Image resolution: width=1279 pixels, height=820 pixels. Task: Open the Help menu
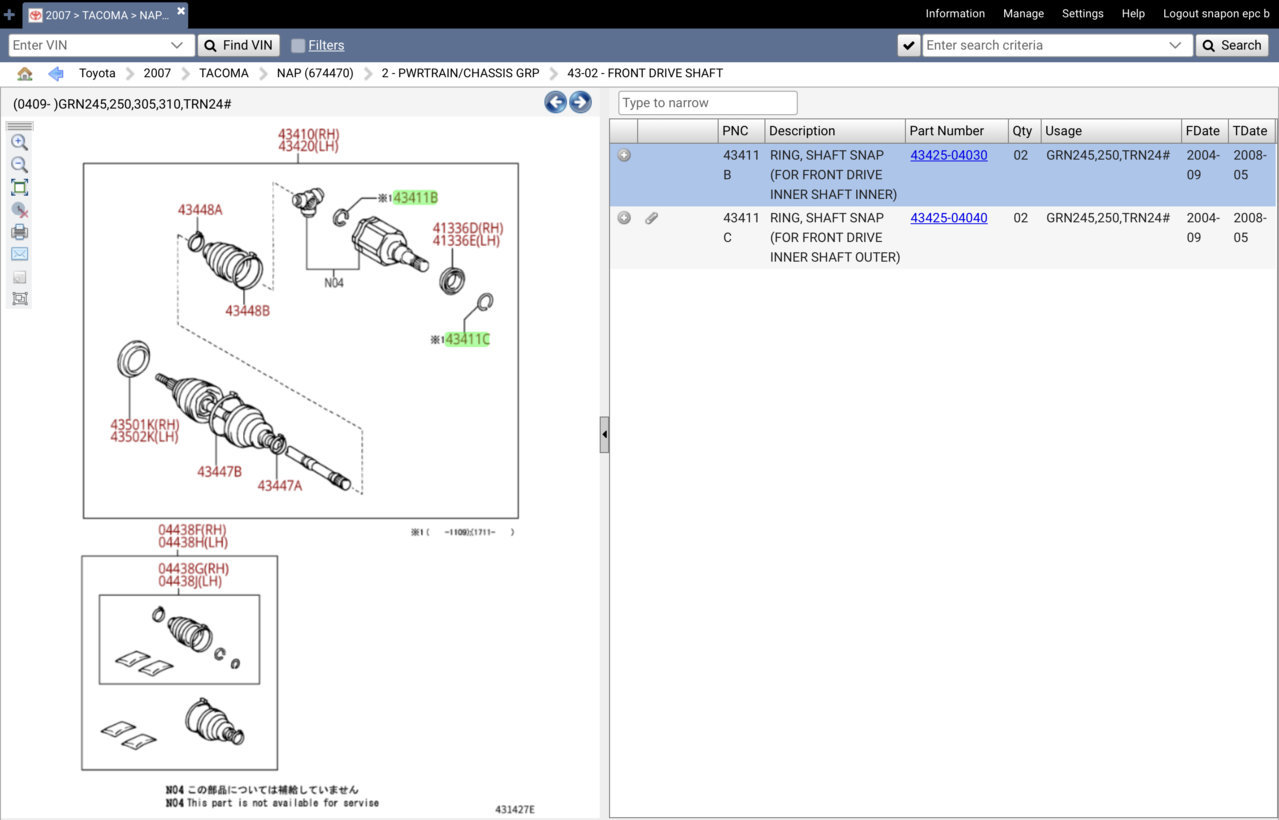tap(1133, 14)
